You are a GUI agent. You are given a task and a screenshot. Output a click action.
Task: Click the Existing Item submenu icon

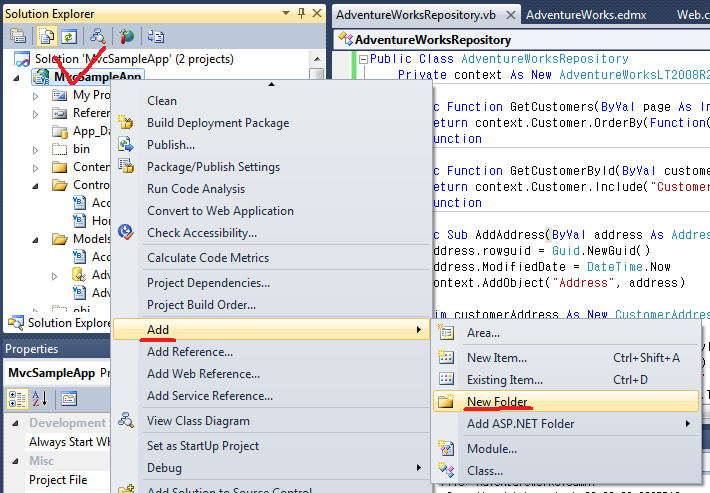[446, 379]
